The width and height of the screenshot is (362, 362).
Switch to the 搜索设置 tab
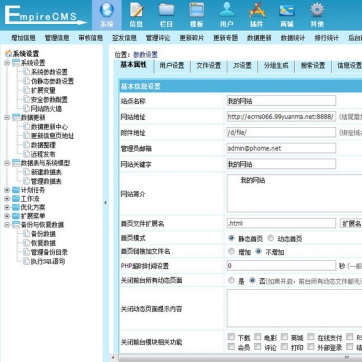(313, 66)
